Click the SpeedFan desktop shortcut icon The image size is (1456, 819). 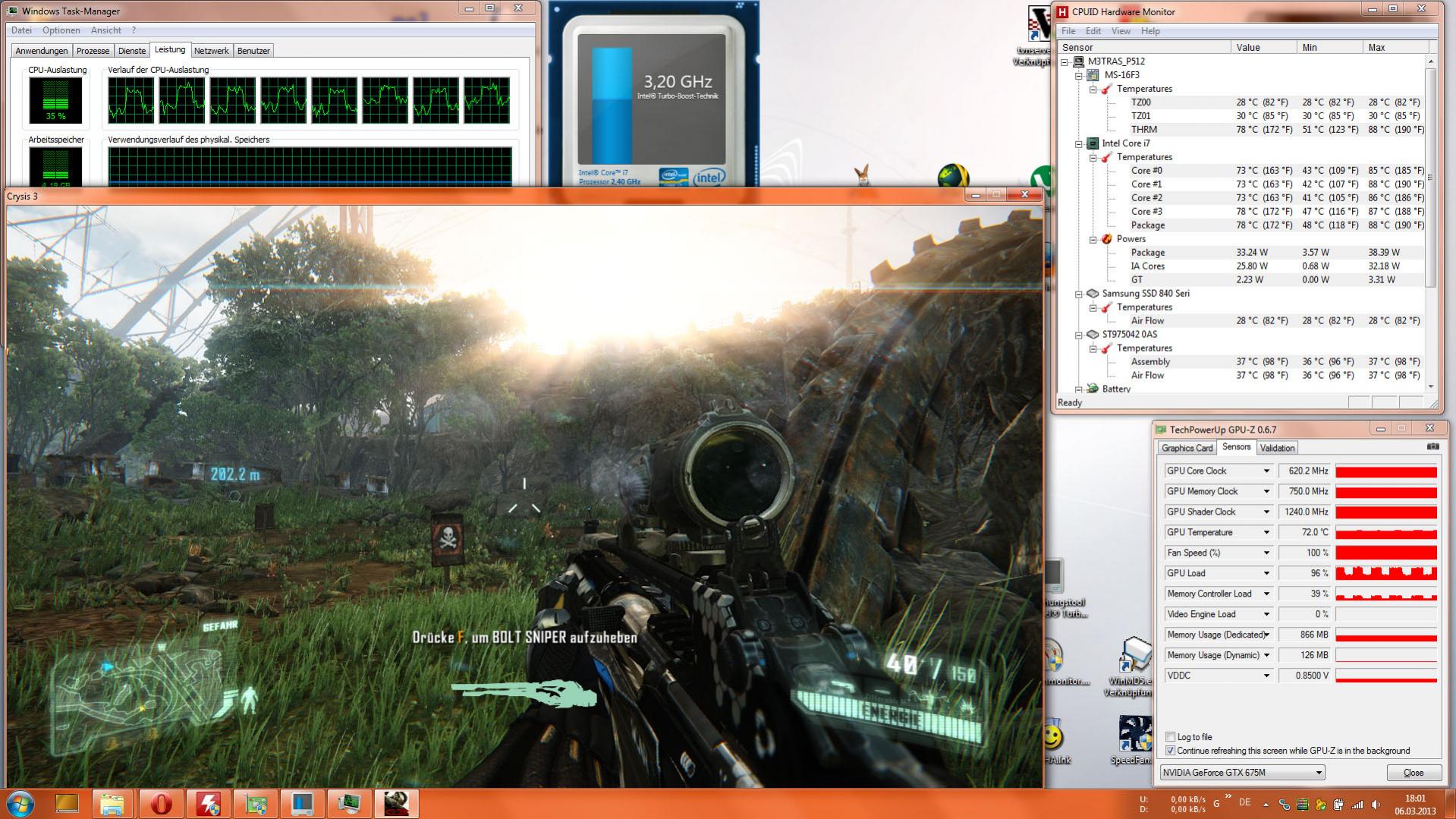point(1134,732)
